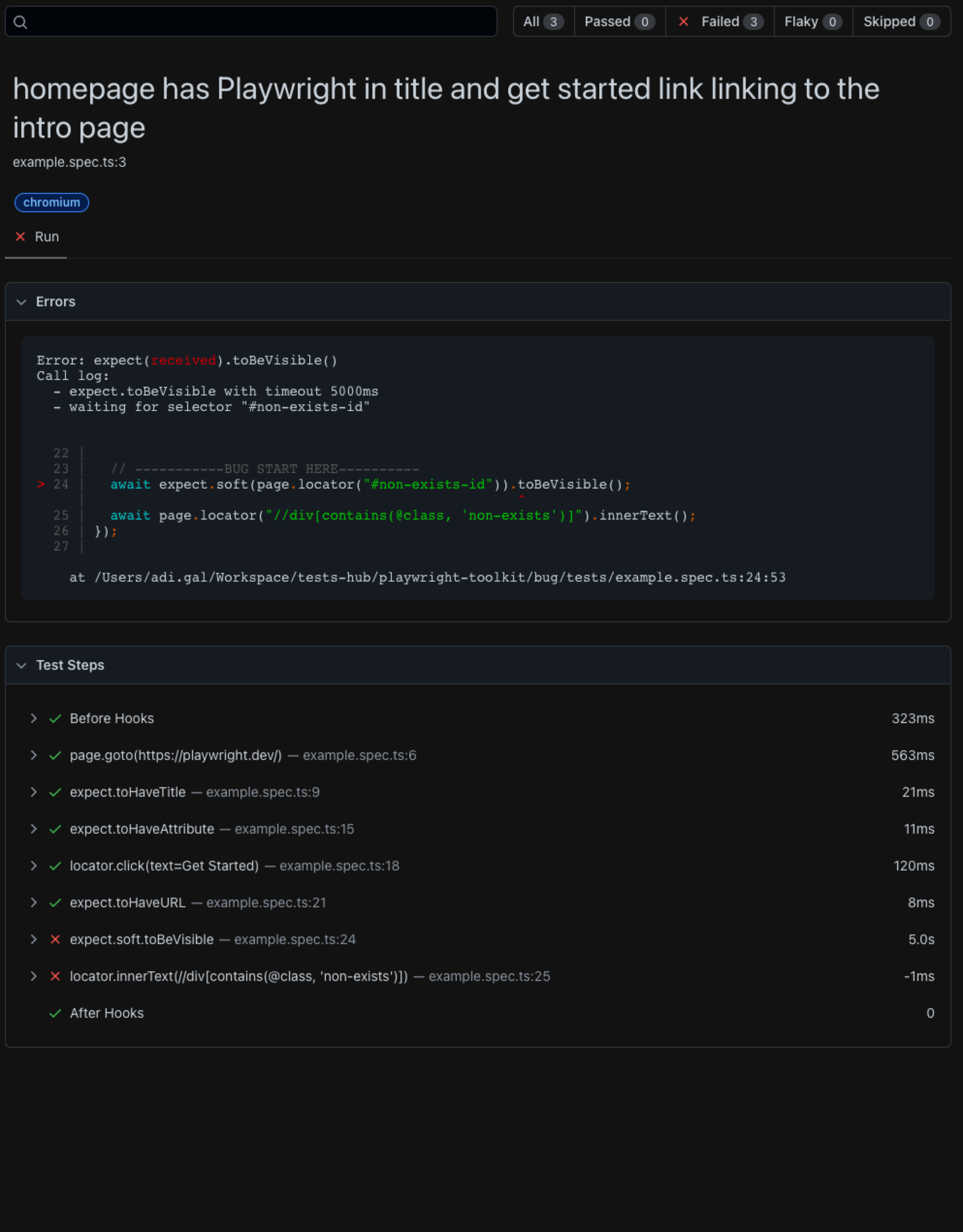The height and width of the screenshot is (1232, 963).
Task: Select the Run tab
Action: (36, 237)
